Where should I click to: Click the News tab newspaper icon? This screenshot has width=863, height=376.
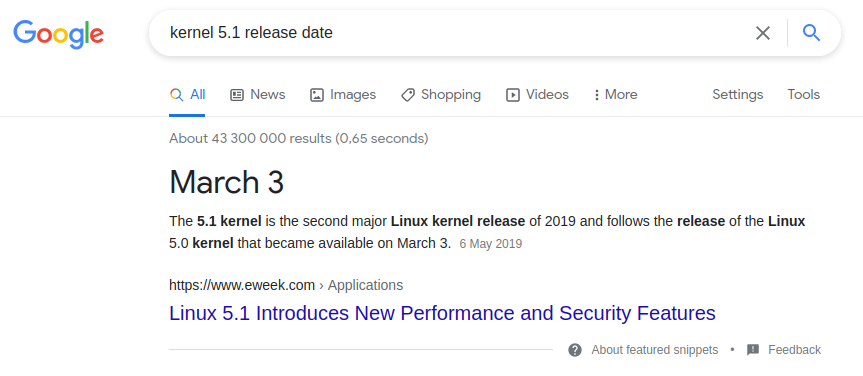[237, 95]
